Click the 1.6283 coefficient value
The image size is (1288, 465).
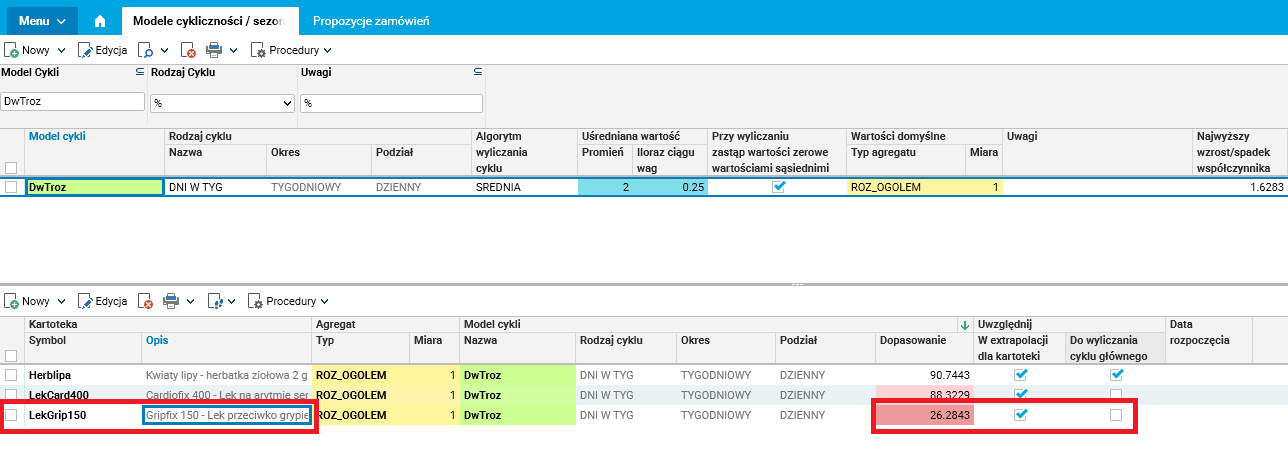pyautogui.click(x=1265, y=187)
